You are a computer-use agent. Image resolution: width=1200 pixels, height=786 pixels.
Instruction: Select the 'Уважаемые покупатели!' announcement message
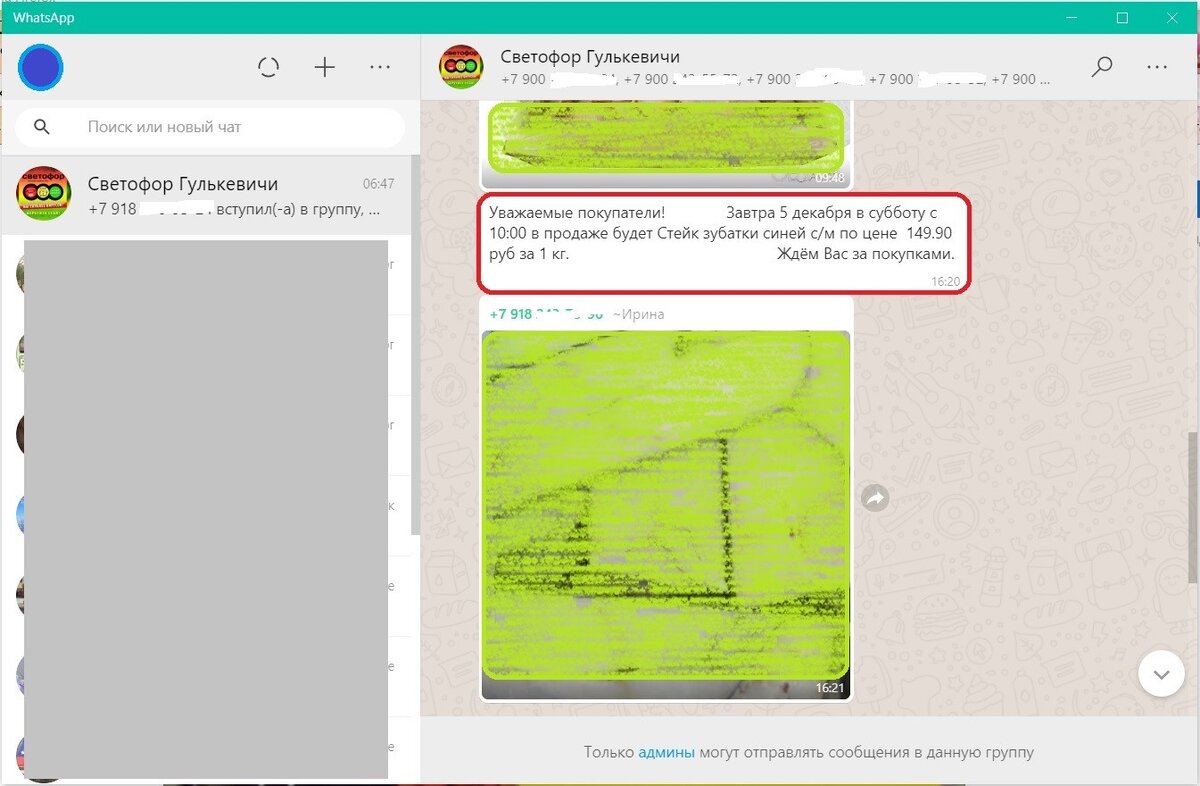724,244
